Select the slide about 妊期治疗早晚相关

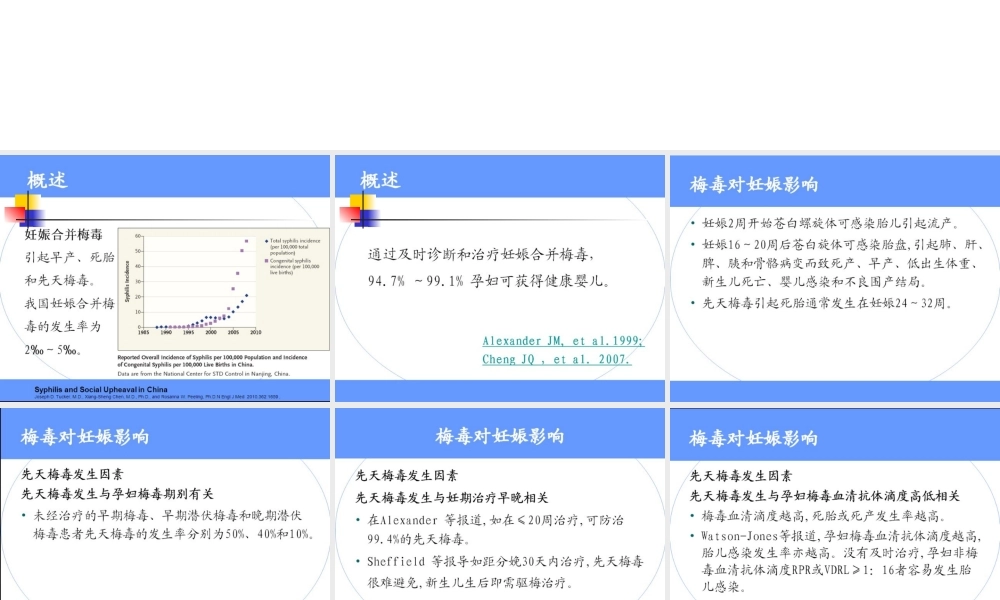499,504
